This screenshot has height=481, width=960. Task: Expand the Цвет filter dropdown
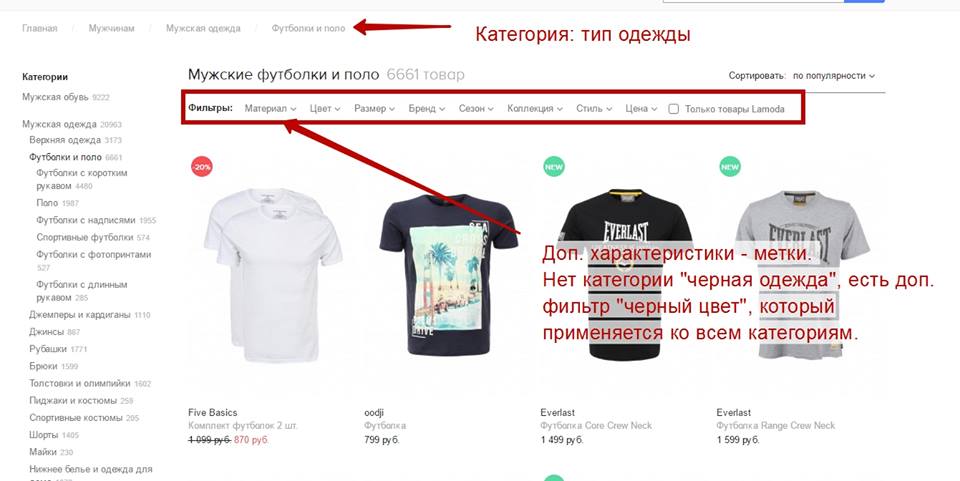[x=325, y=108]
